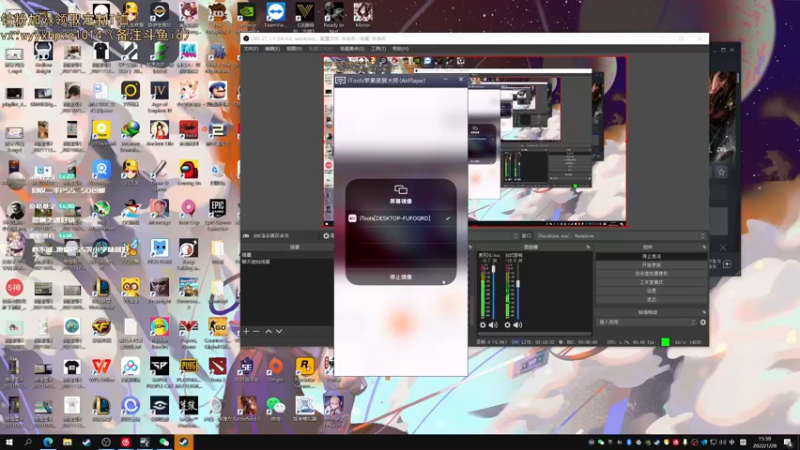Image resolution: width=800 pixels, height=450 pixels.
Task: Adjust the first mixer channel volume fader
Action: click(493, 269)
